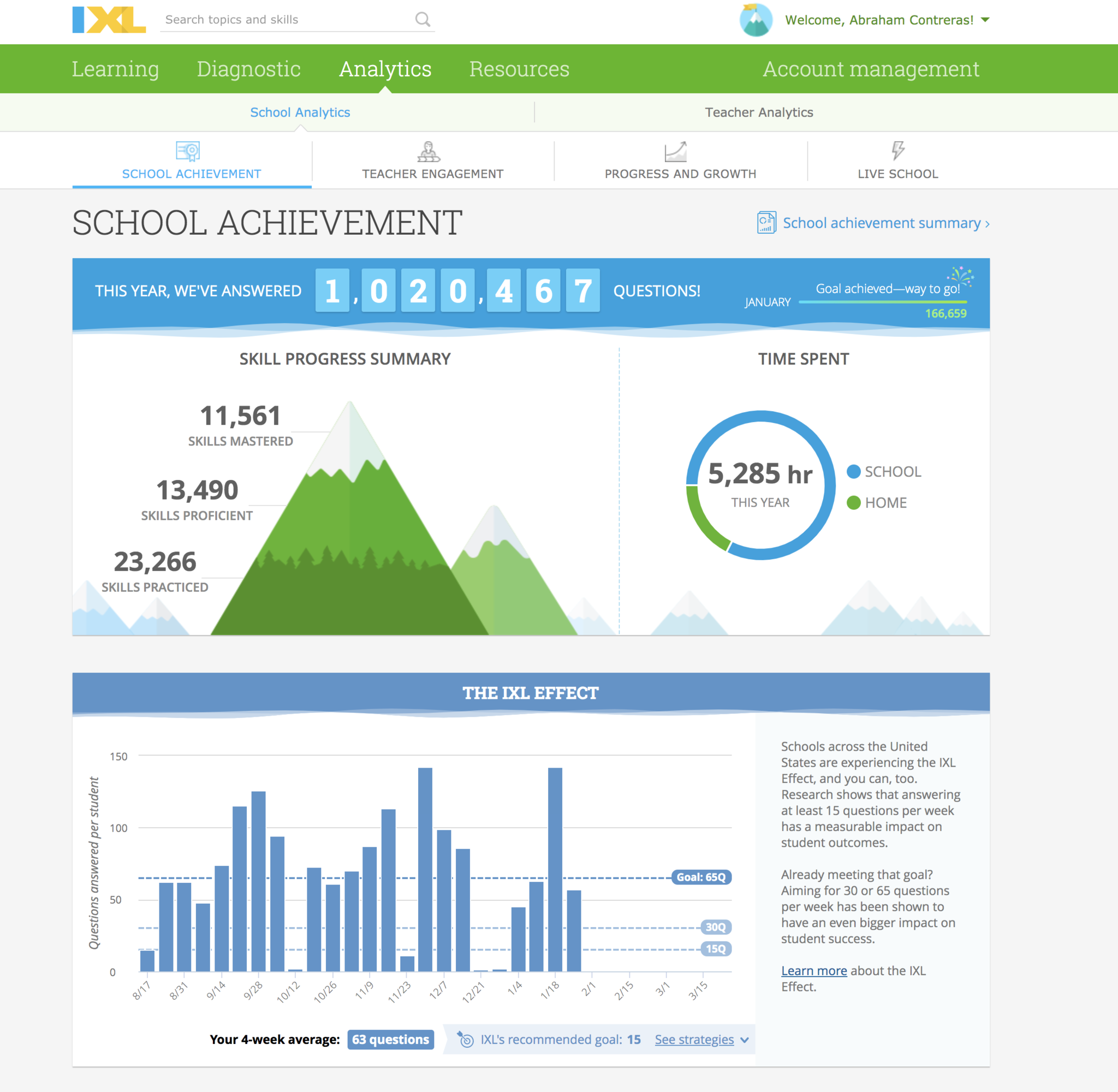Click the Progress and Growth chart icon
1118x1092 pixels.
[675, 151]
